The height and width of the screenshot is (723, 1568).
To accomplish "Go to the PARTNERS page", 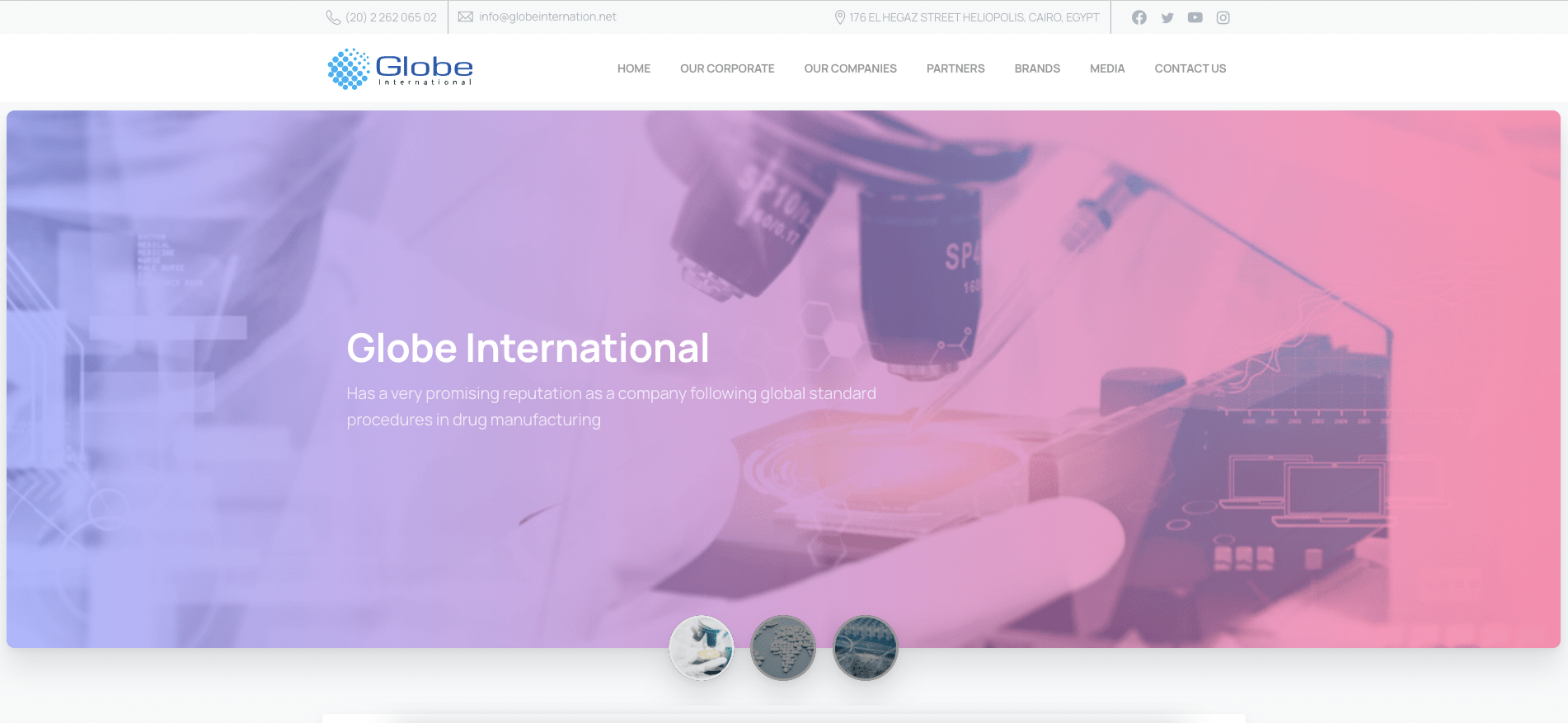I will 955,68.
